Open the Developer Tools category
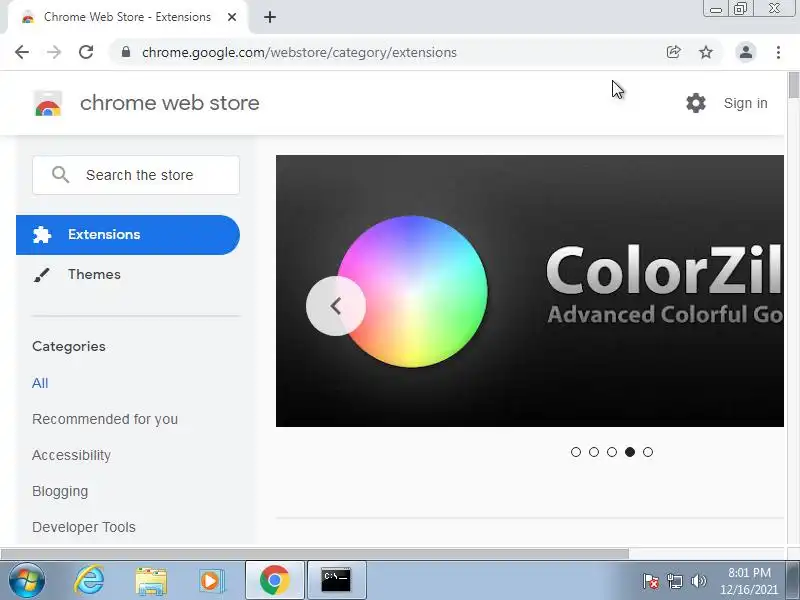Viewport: 800px width, 600px height. 84,527
